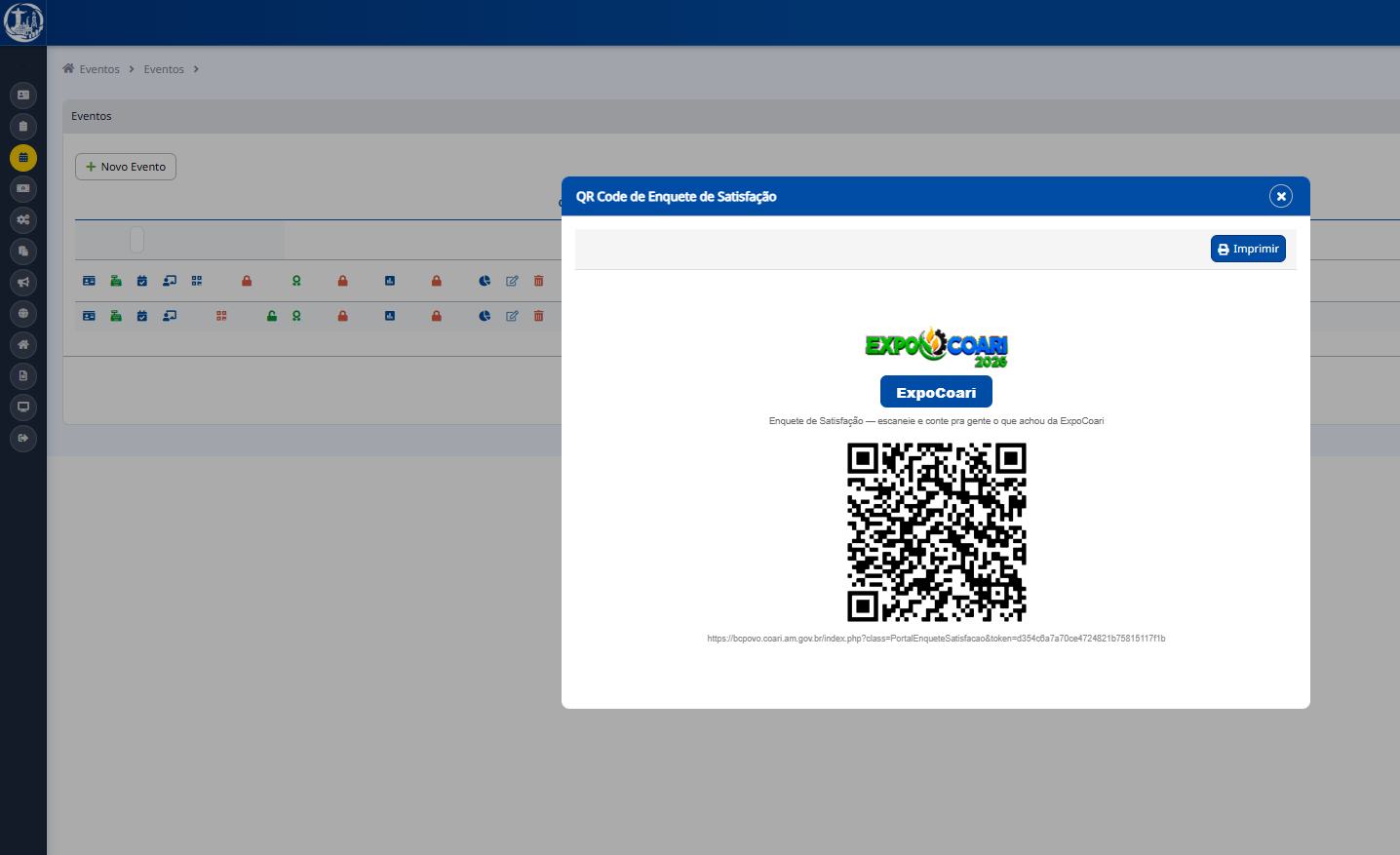Delete the second event row with trash icon

click(x=538, y=316)
